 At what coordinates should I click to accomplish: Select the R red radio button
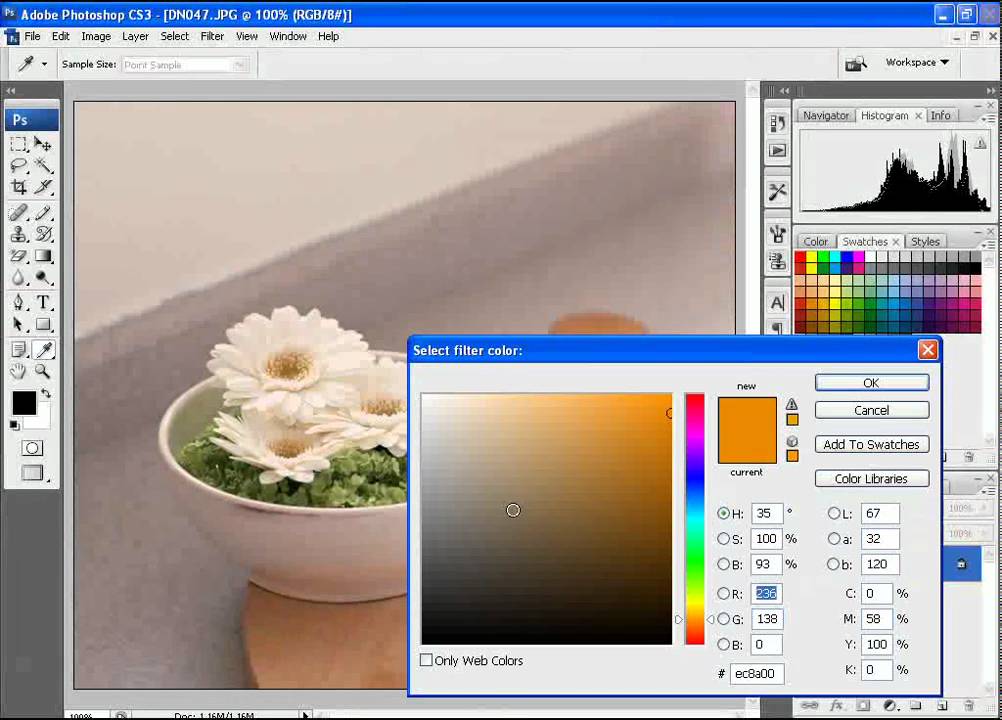pos(723,594)
